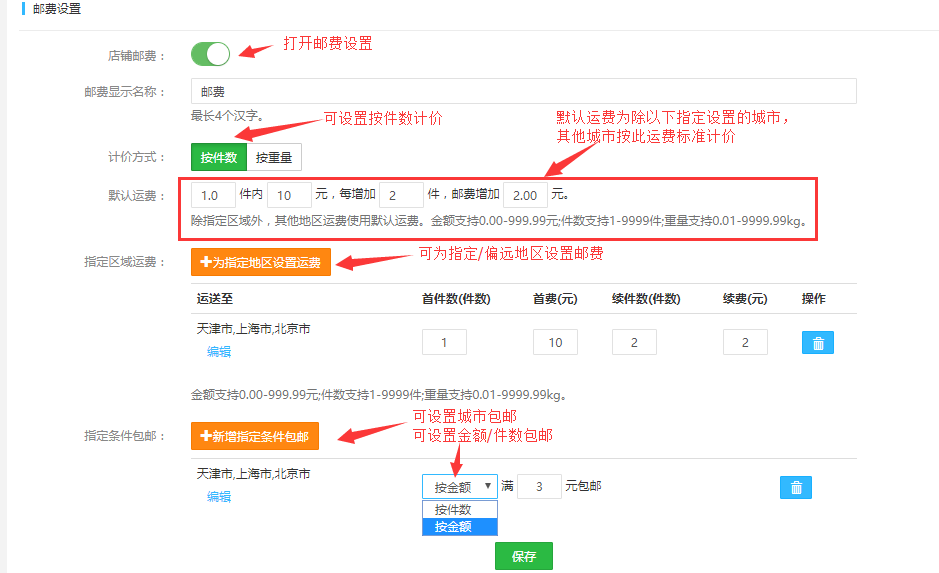Click the 邮费显示名称 text field
This screenshot has width=939, height=573.
[x=523, y=91]
